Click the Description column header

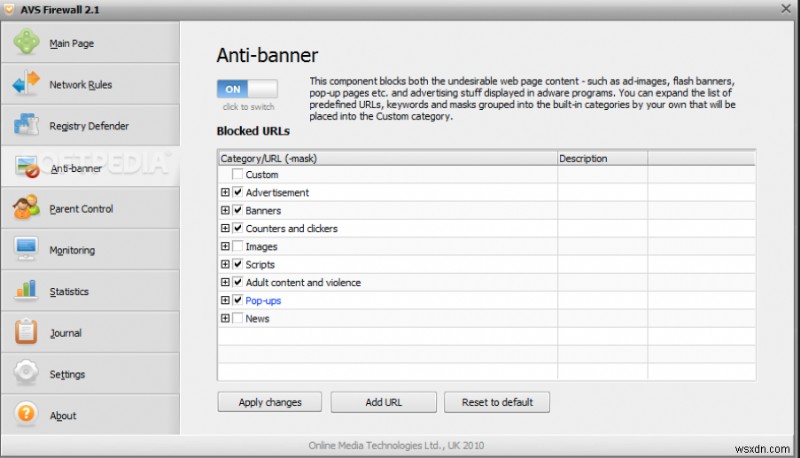point(603,158)
